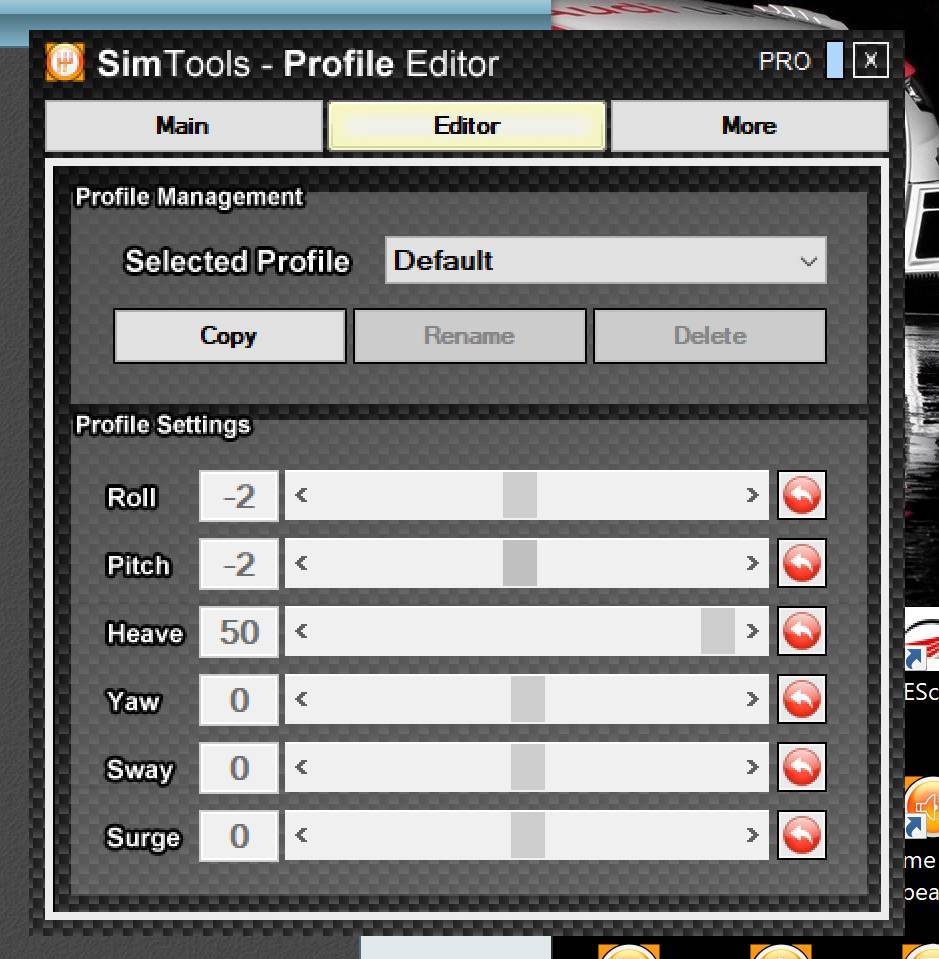Minimize the Profile Editor with the blue bar button
Image resolution: width=939 pixels, height=959 pixels.
(x=834, y=60)
